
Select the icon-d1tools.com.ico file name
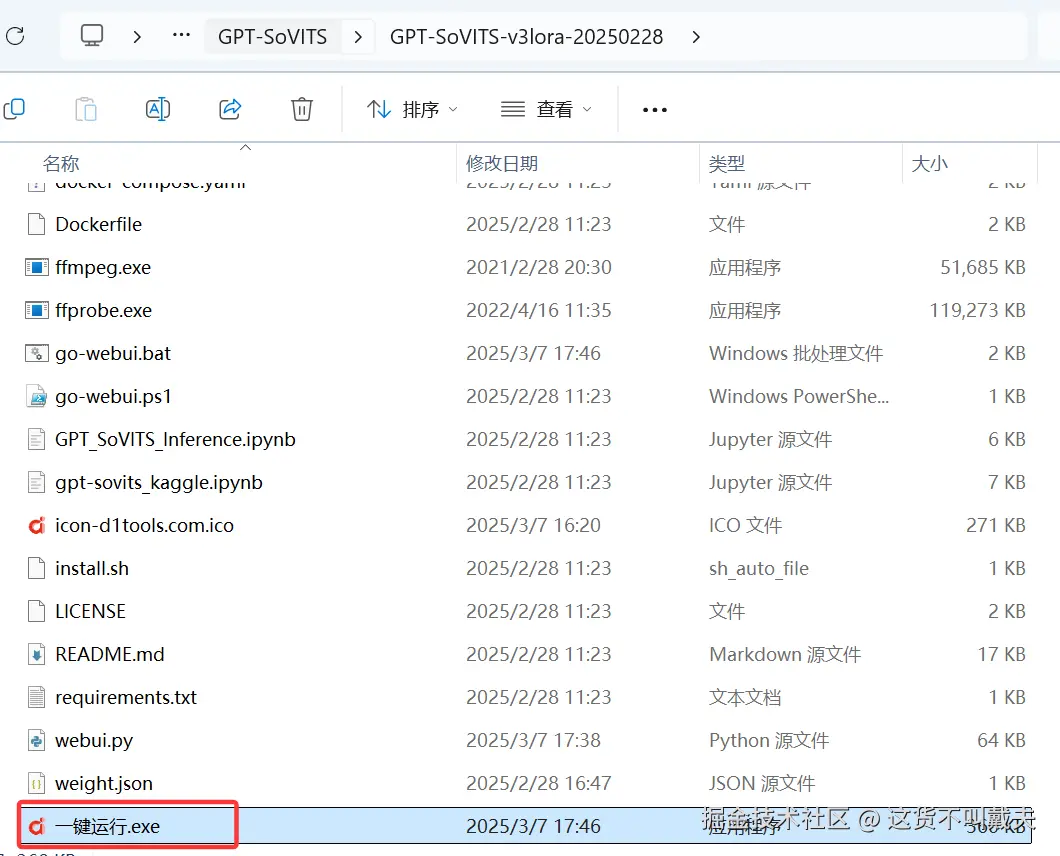pos(145,525)
